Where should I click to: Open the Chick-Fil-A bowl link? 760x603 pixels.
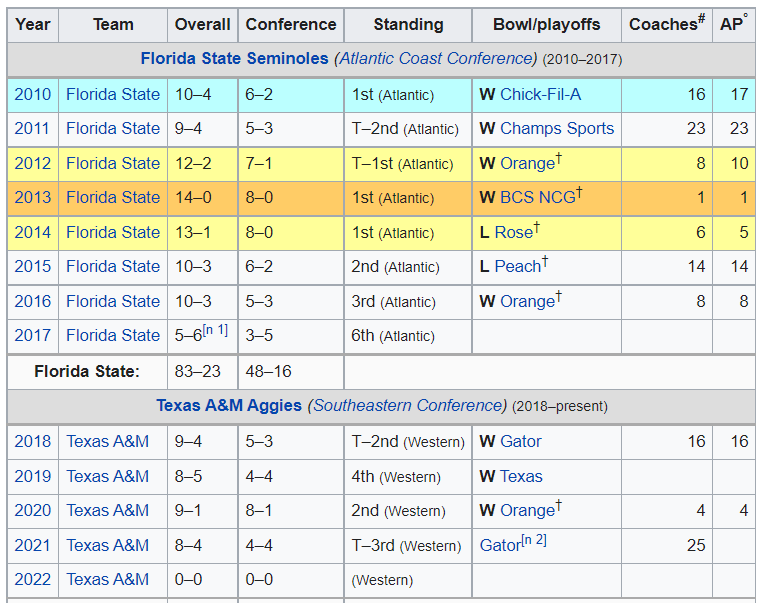(x=540, y=95)
